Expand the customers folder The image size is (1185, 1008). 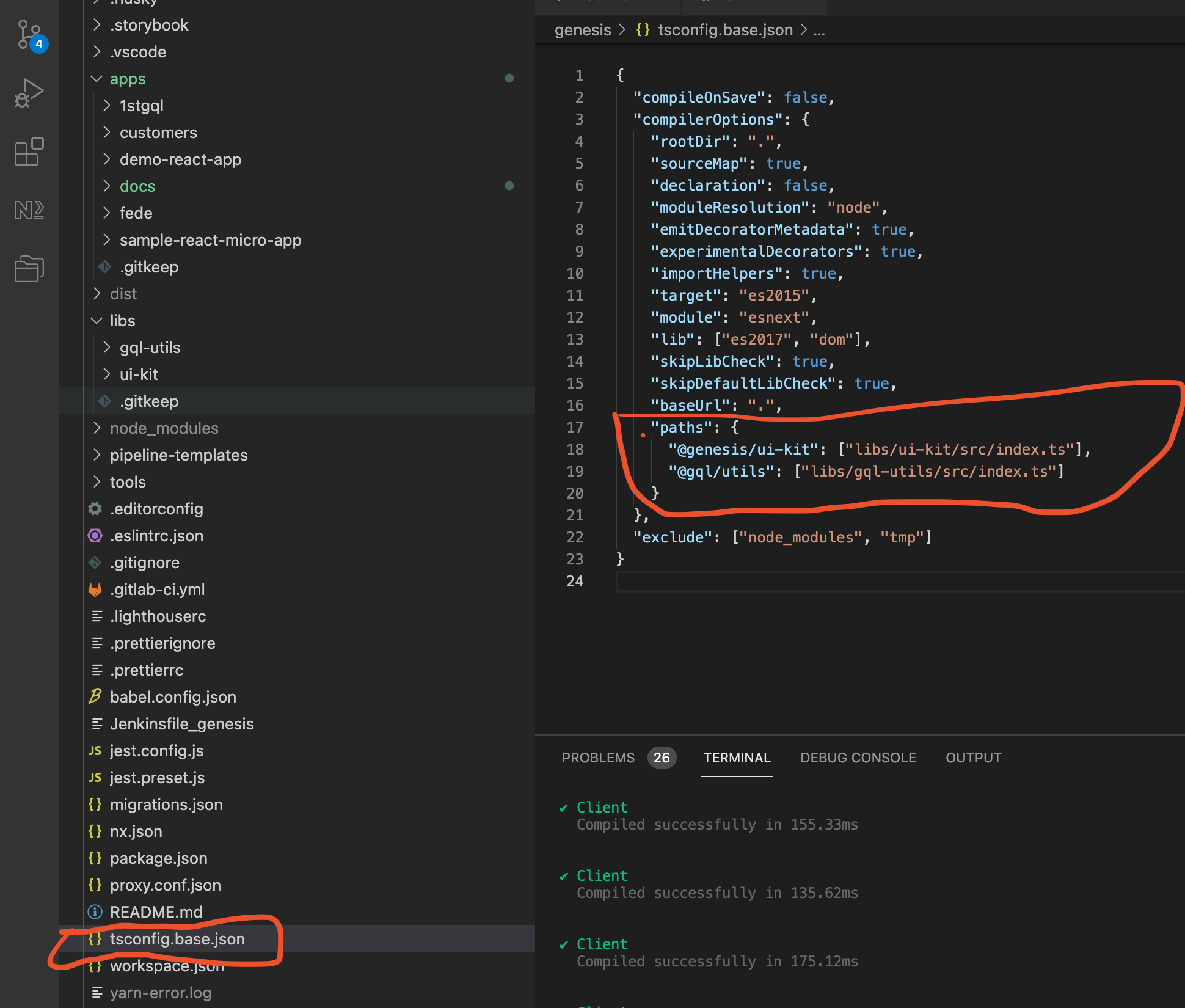pyautogui.click(x=107, y=132)
